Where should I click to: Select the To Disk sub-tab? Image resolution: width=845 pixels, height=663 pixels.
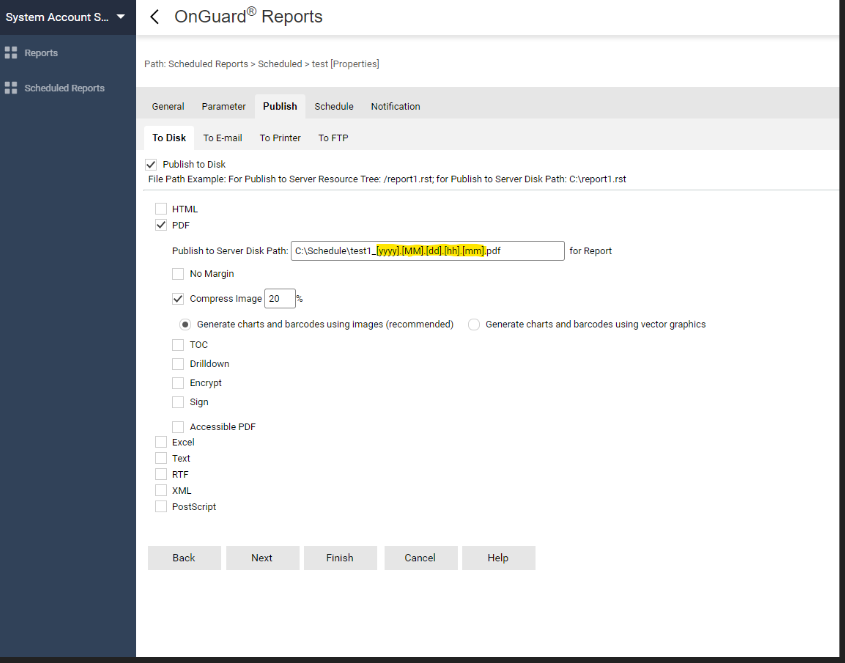[169, 137]
